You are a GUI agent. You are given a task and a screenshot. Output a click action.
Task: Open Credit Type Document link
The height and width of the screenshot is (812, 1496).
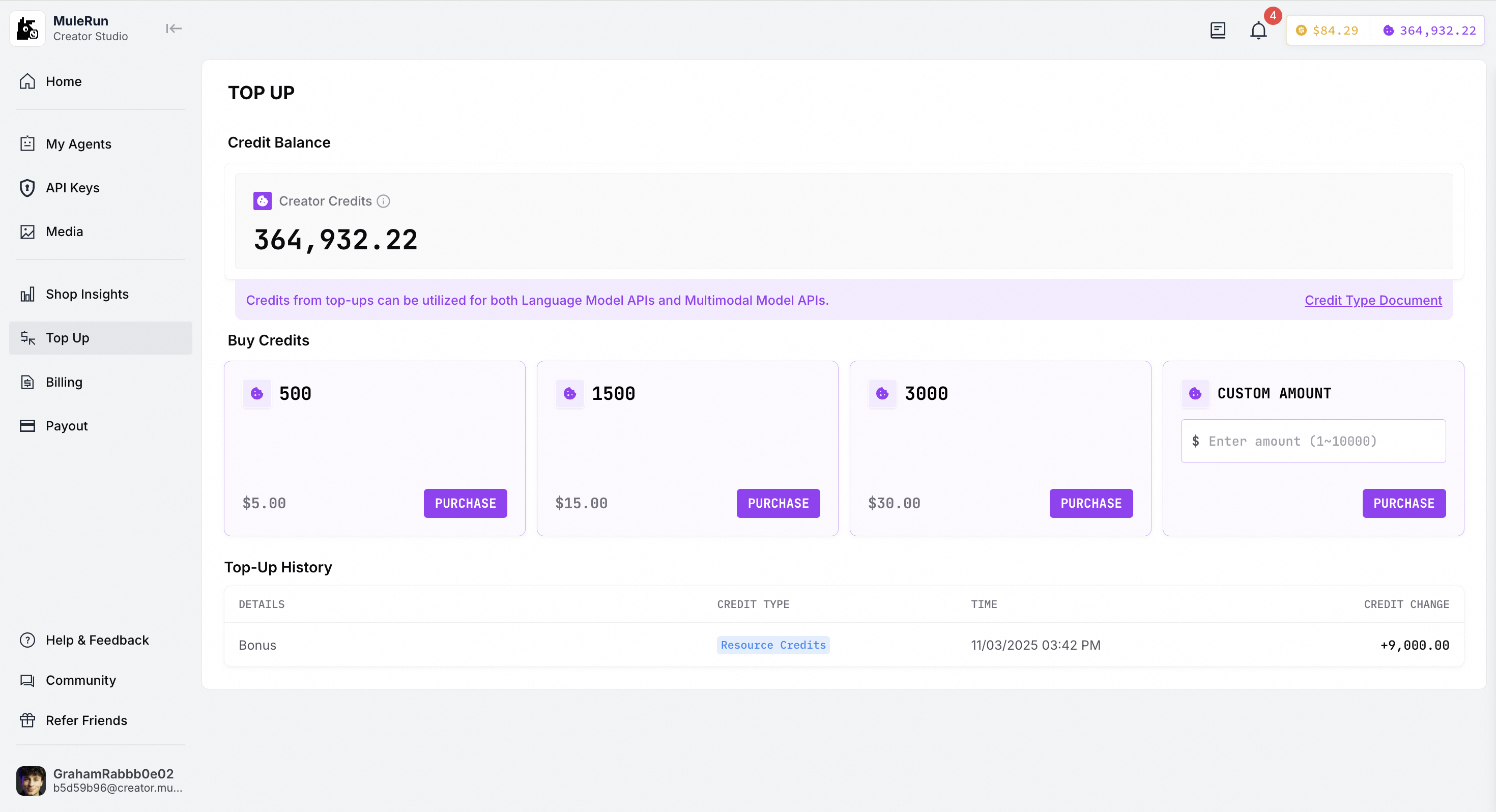[1373, 300]
